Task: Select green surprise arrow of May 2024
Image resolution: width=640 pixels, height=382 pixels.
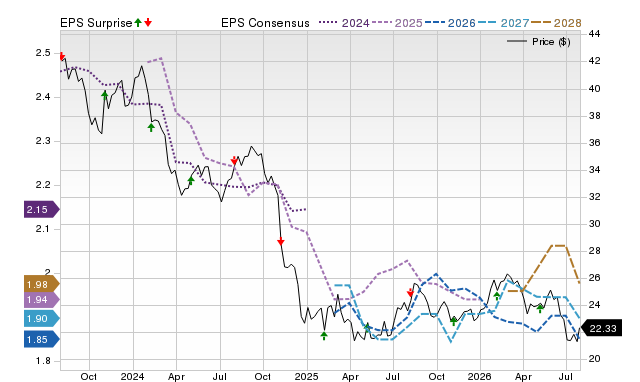Action: [191, 180]
